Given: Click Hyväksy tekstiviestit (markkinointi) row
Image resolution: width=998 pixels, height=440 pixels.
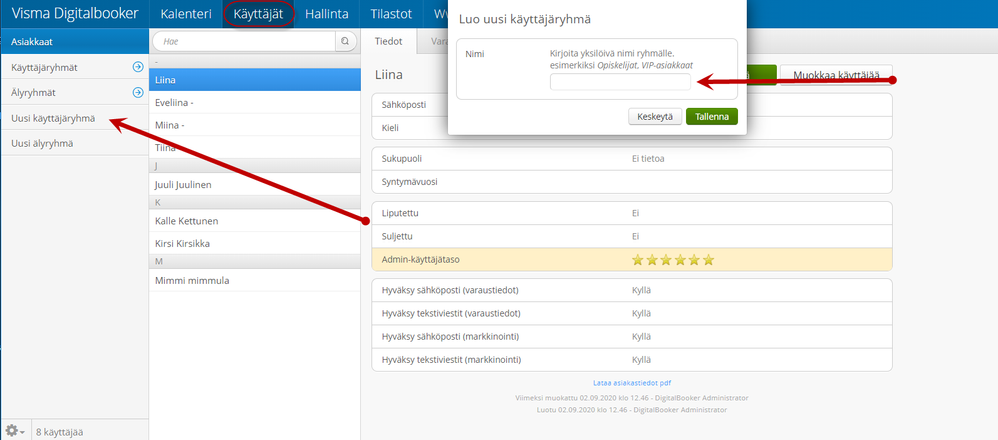Looking at the screenshot, I should pos(631,360).
